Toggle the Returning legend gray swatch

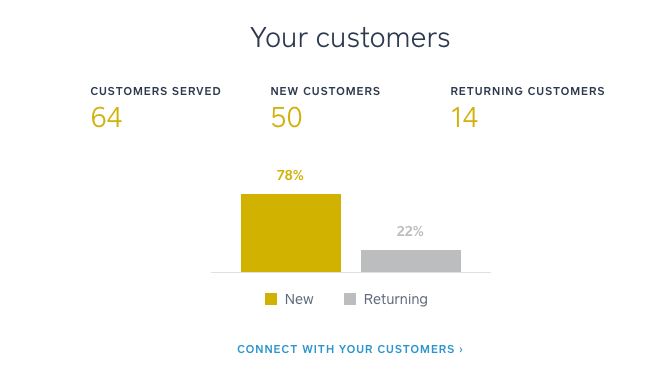point(350,299)
